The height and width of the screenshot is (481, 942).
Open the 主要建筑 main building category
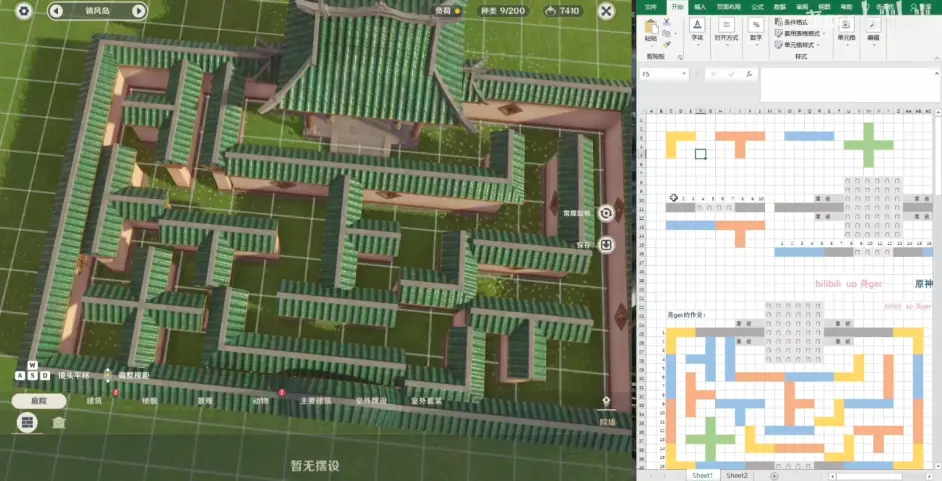pos(315,401)
